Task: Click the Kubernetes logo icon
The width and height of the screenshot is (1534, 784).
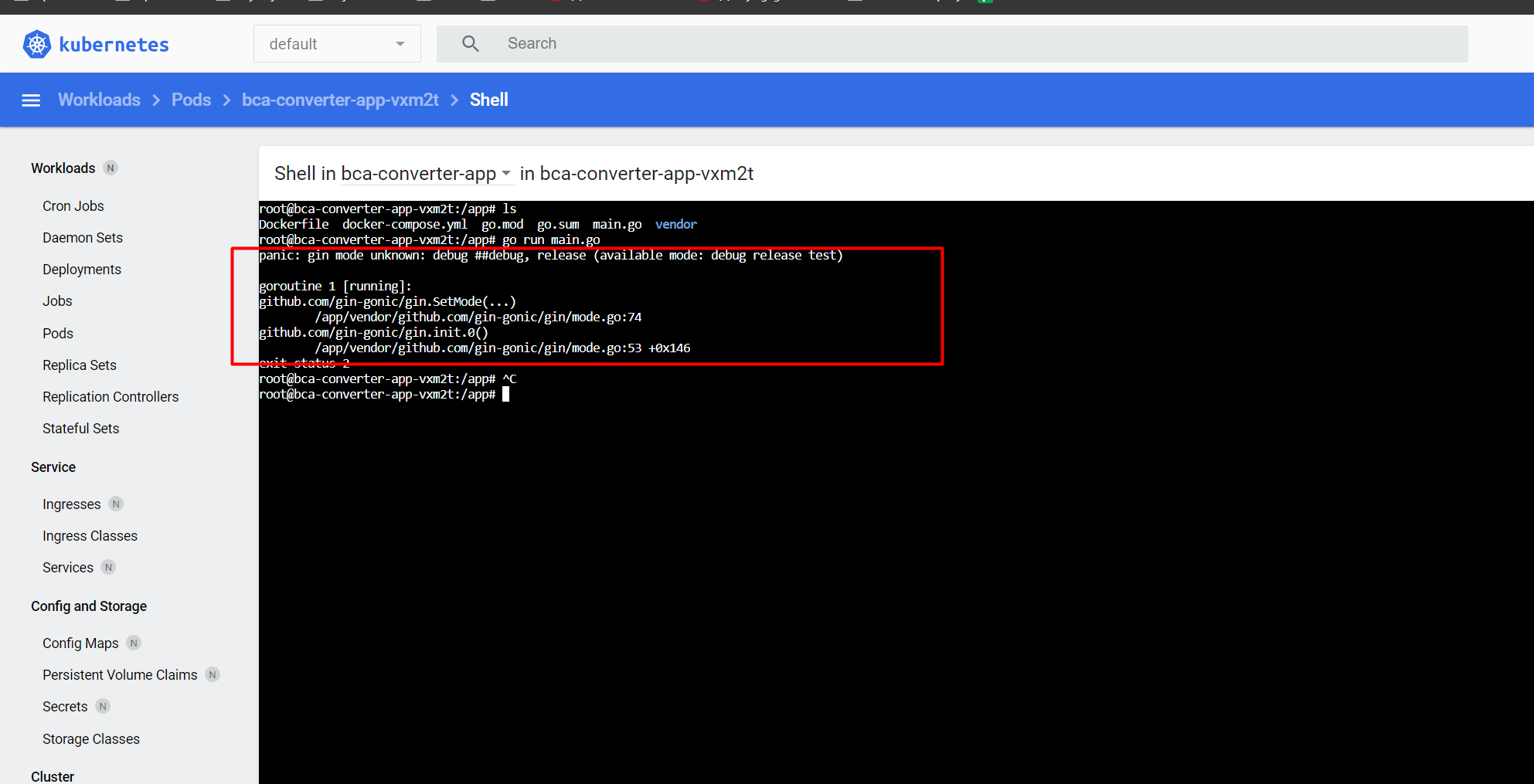Action: coord(37,44)
